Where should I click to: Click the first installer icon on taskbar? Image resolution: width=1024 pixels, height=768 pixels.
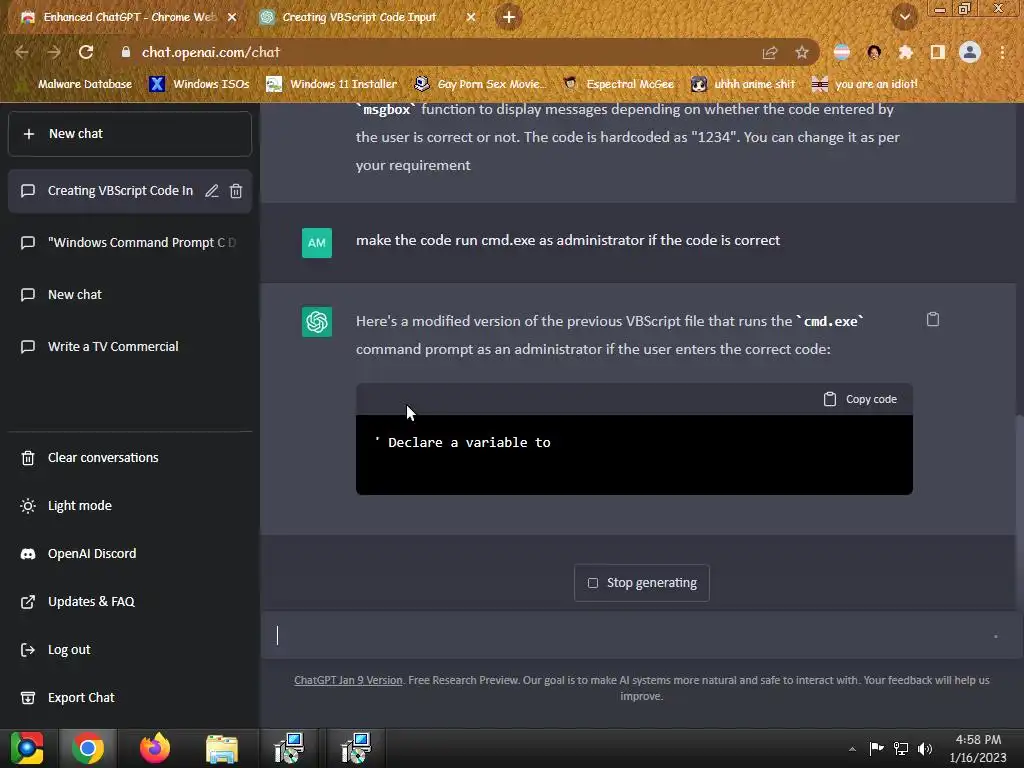pyautogui.click(x=289, y=748)
